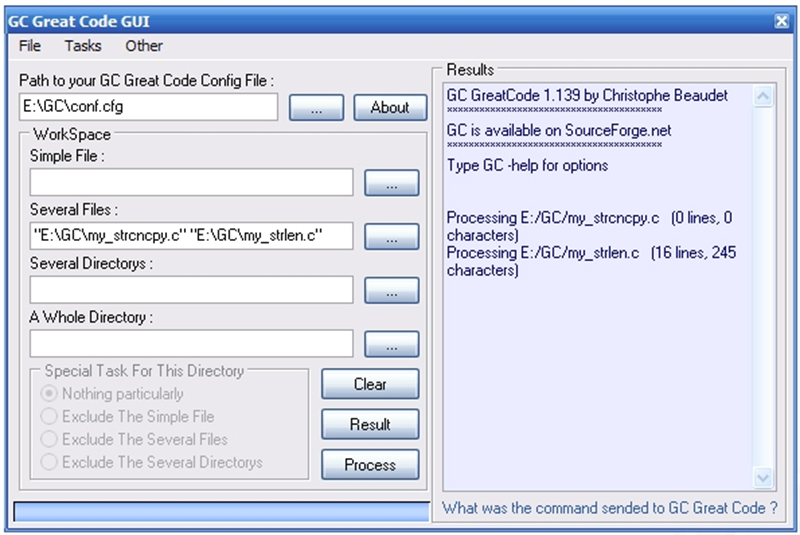Image resolution: width=800 pixels, height=535 pixels.
Task: Click the About button
Action: point(390,107)
